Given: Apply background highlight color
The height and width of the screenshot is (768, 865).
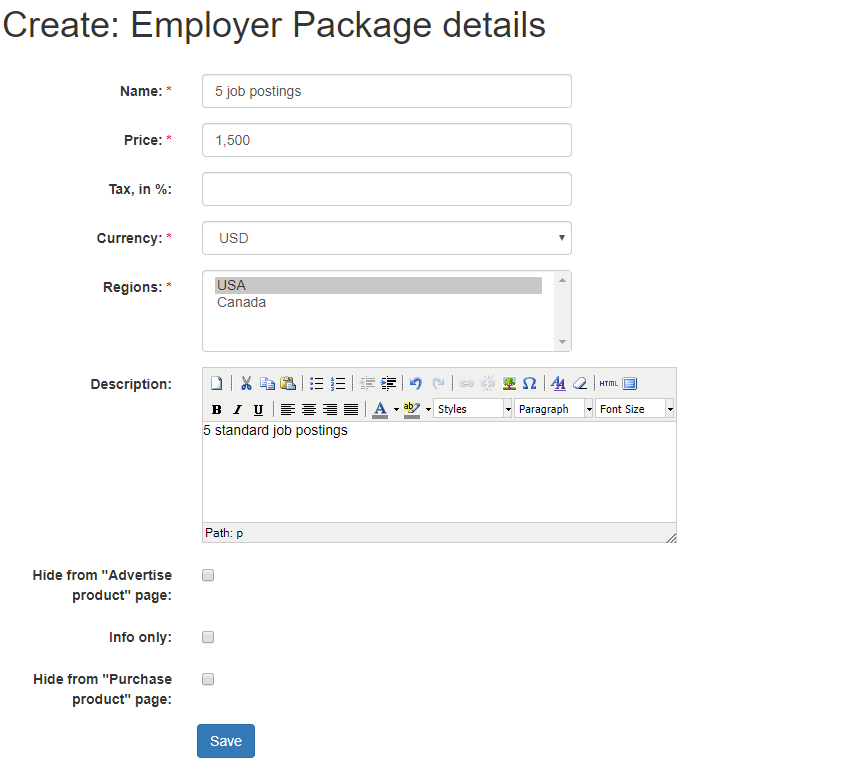Looking at the screenshot, I should [412, 409].
